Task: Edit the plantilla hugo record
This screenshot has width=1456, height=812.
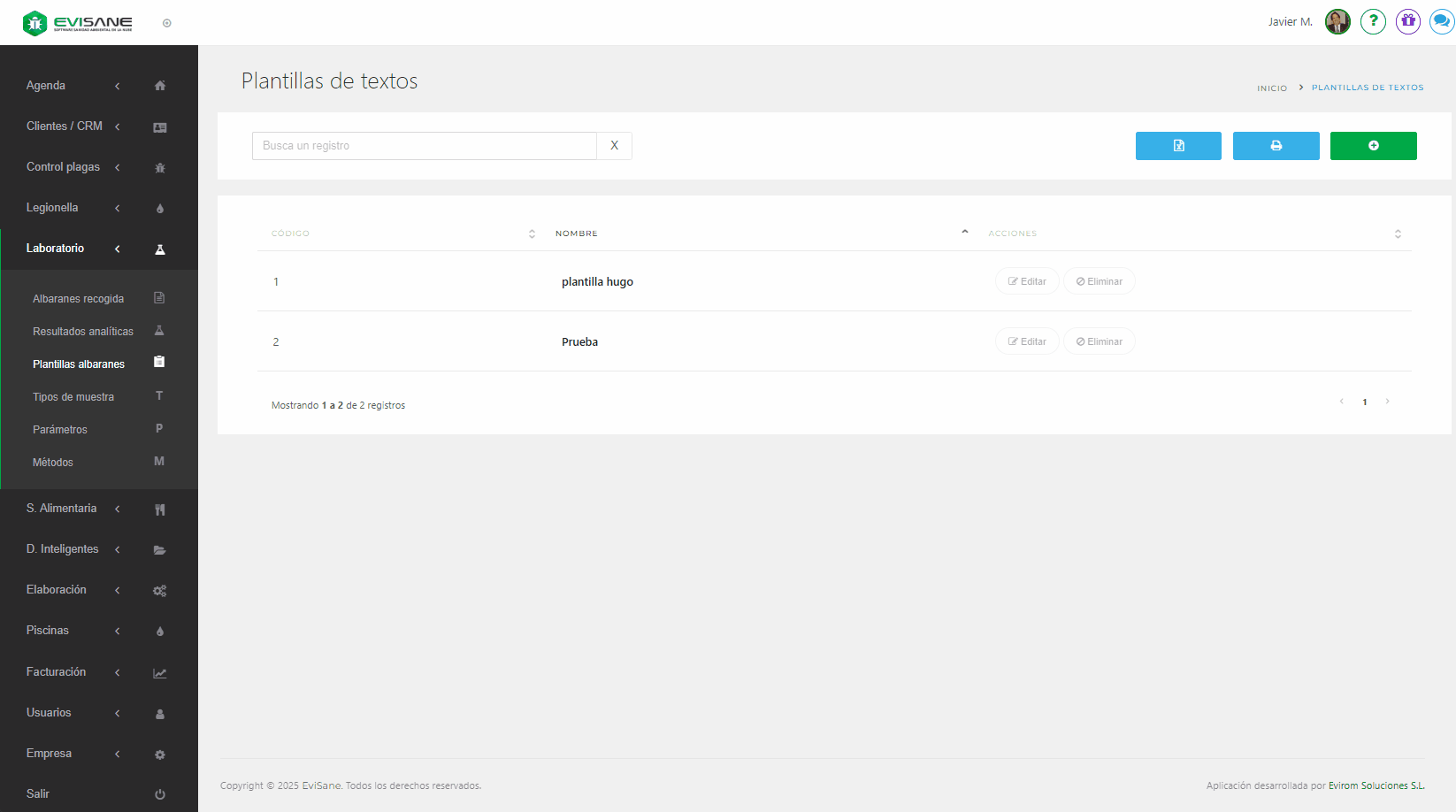Action: [x=1027, y=281]
